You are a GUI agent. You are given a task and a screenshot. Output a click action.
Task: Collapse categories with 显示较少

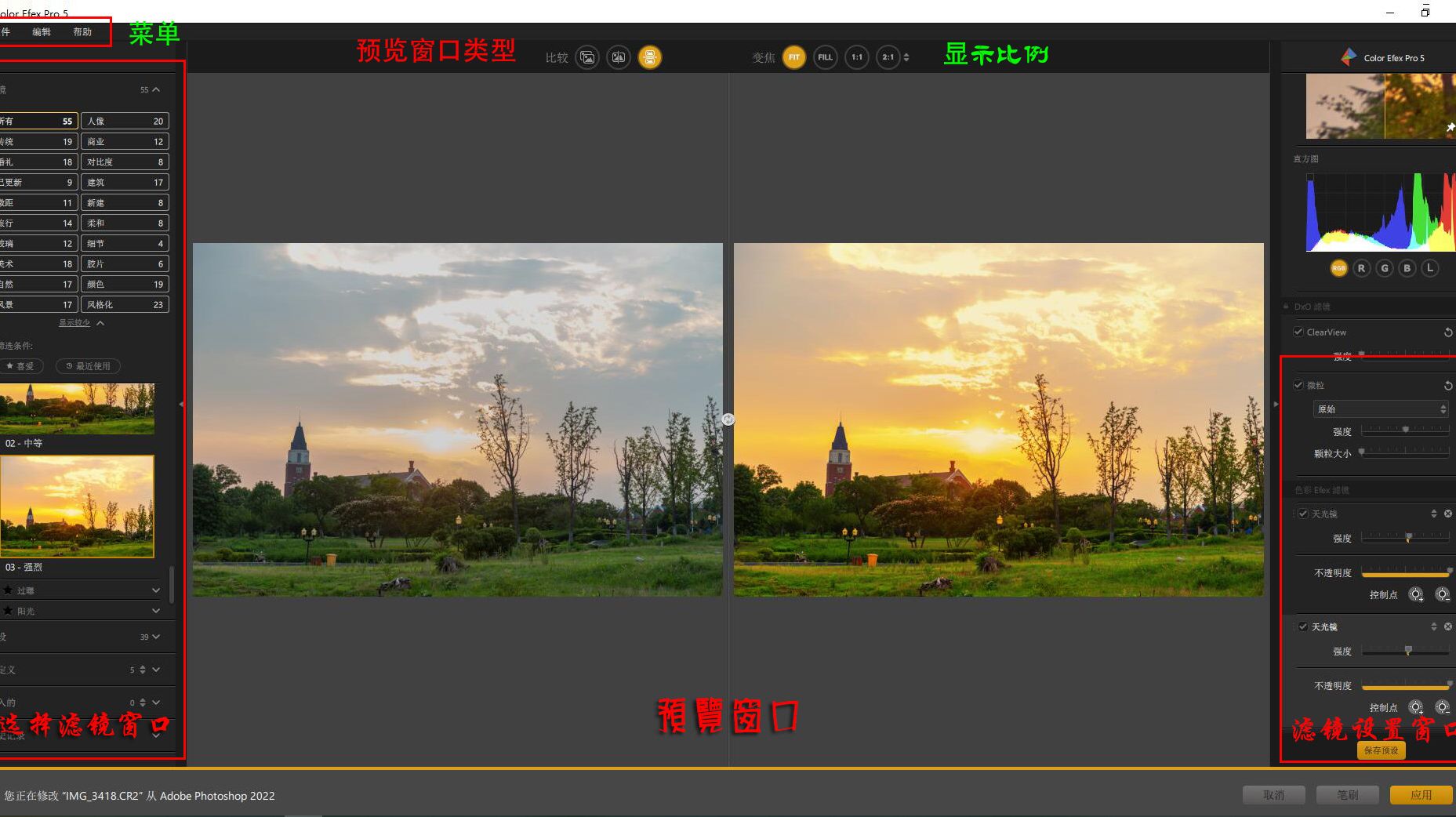click(x=74, y=322)
